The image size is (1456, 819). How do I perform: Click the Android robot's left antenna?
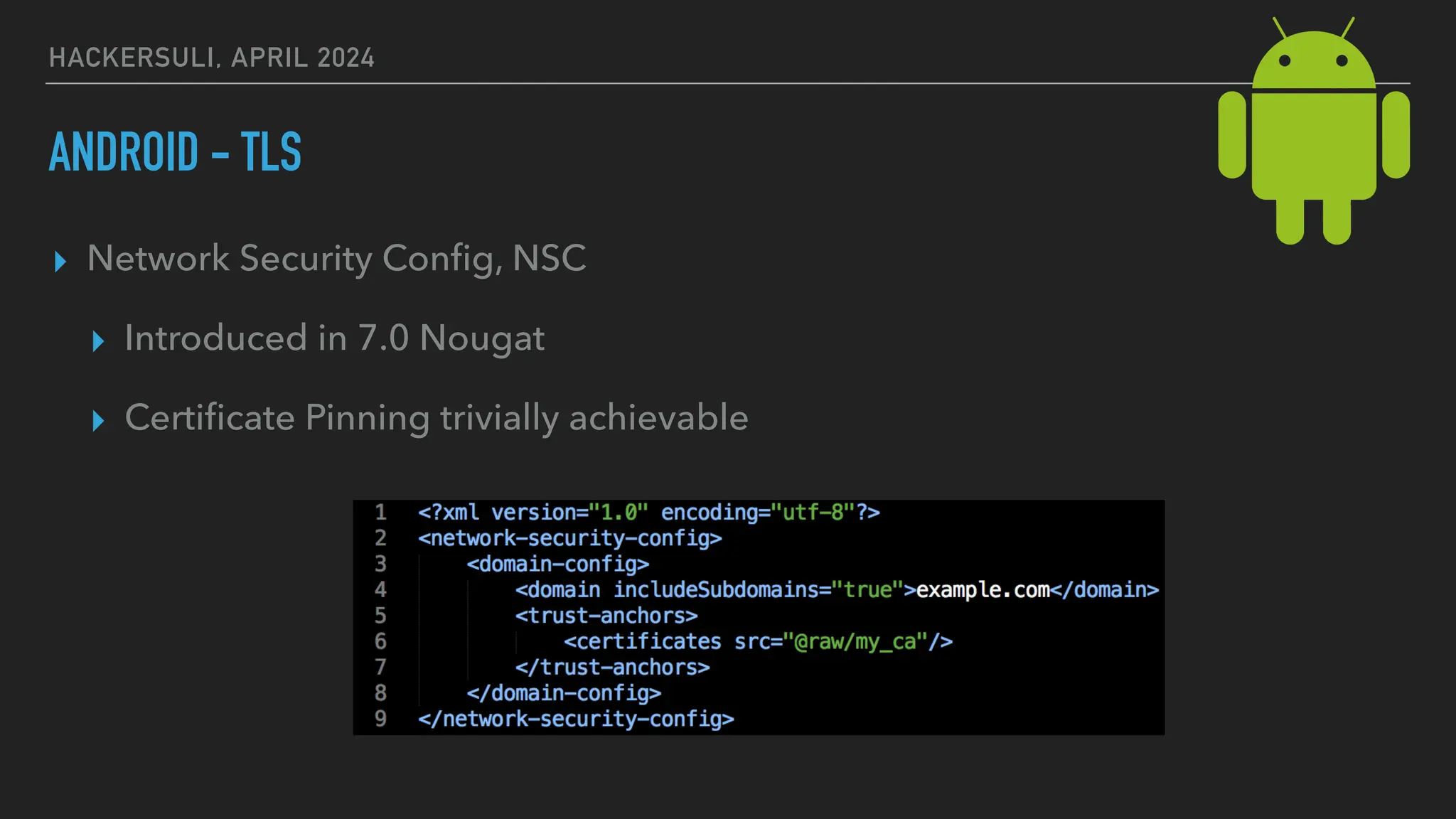tap(1280, 28)
